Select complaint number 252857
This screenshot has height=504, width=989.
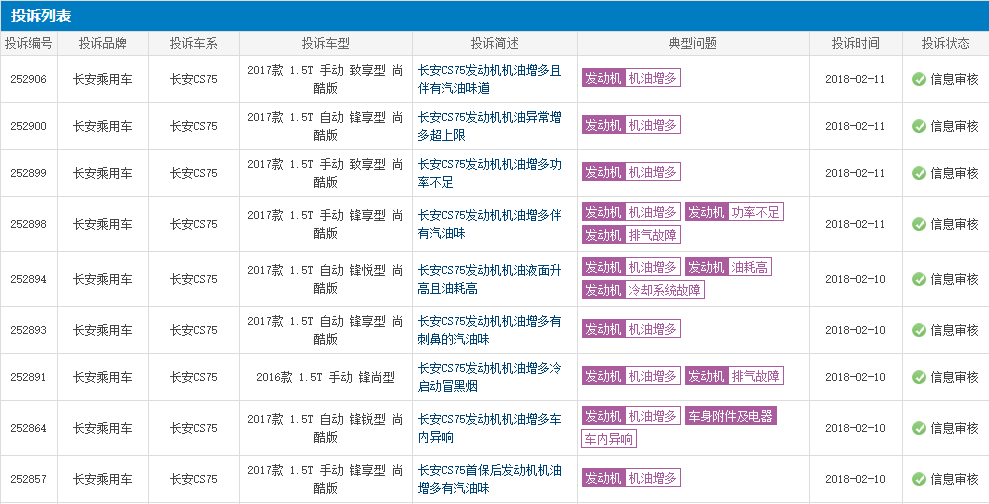click(x=28, y=479)
